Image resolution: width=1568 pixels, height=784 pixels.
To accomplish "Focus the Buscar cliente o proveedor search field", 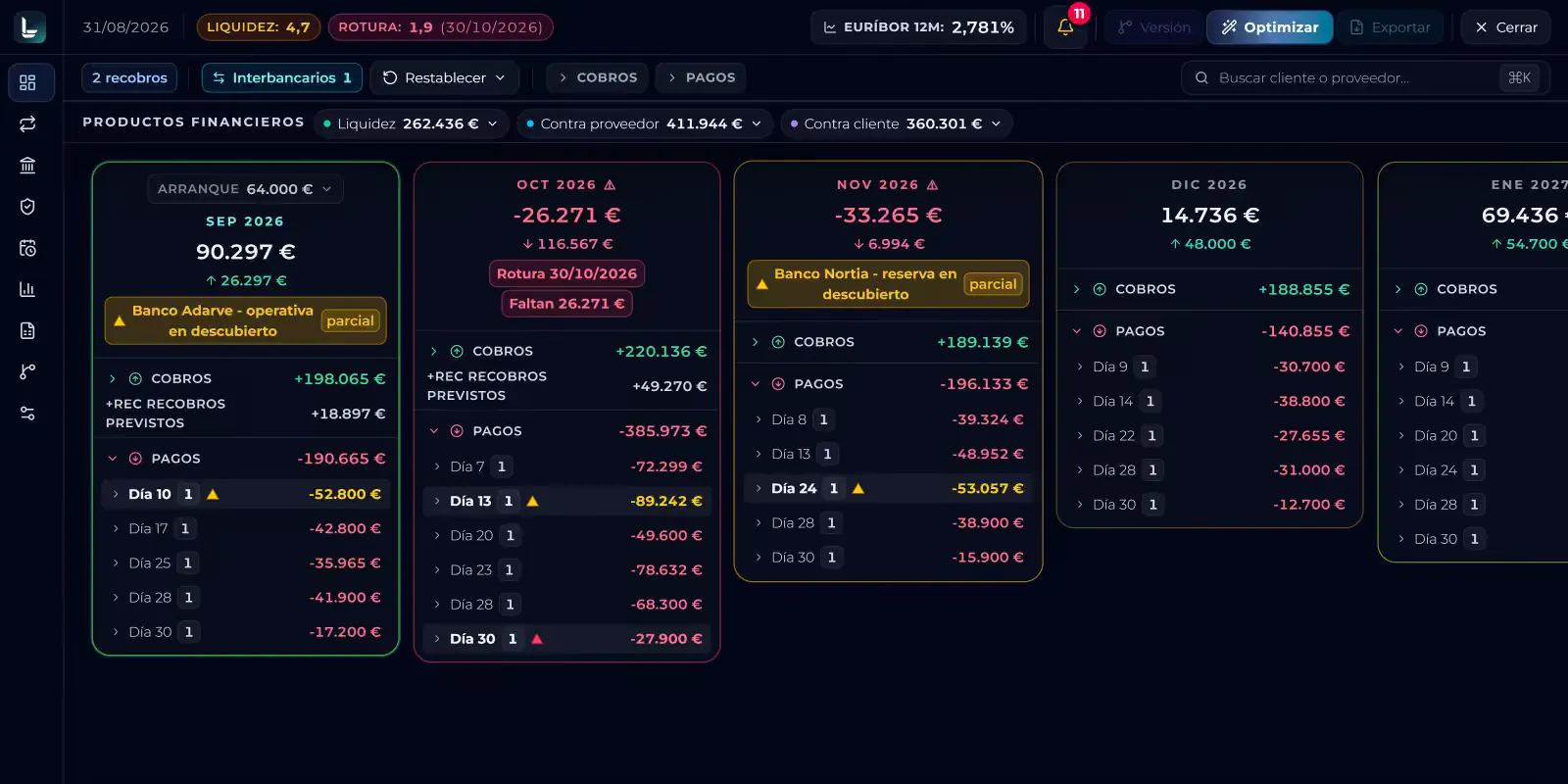I will [x=1365, y=77].
